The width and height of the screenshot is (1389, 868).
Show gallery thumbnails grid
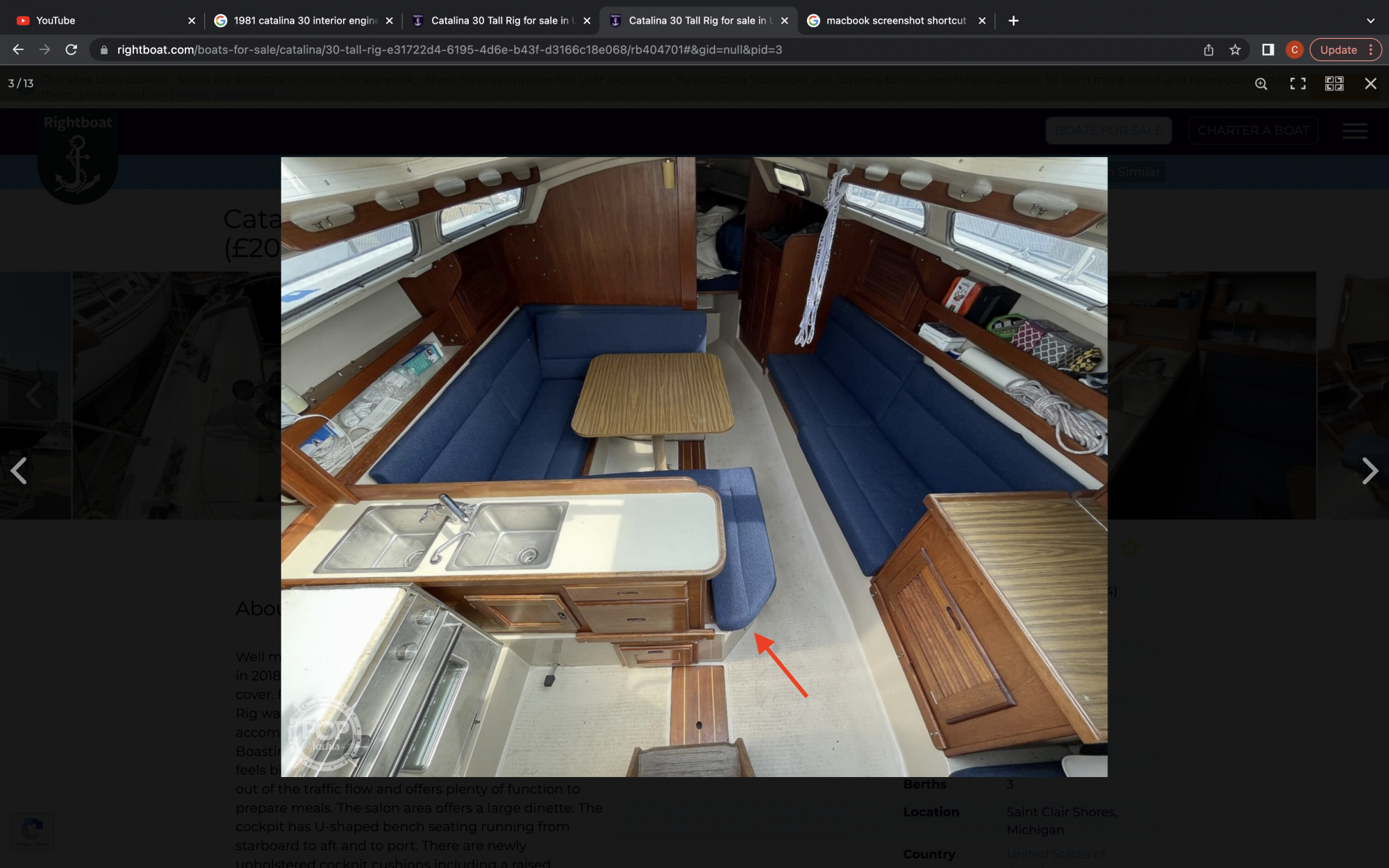click(1333, 84)
